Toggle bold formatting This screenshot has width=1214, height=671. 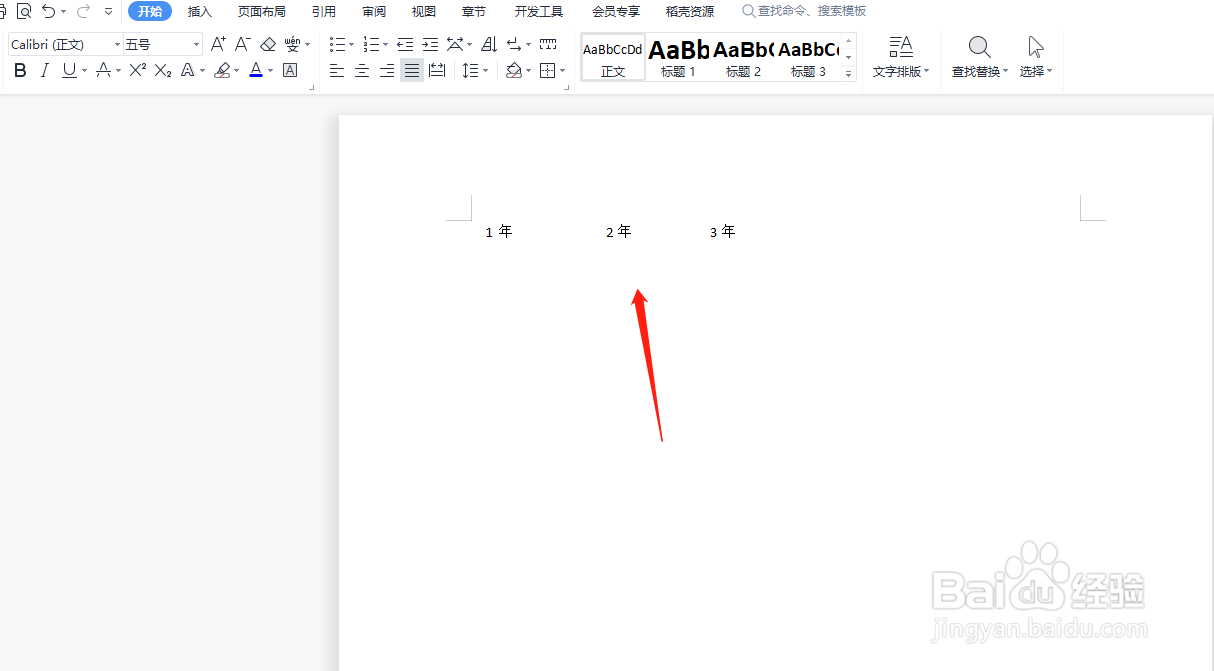click(20, 70)
